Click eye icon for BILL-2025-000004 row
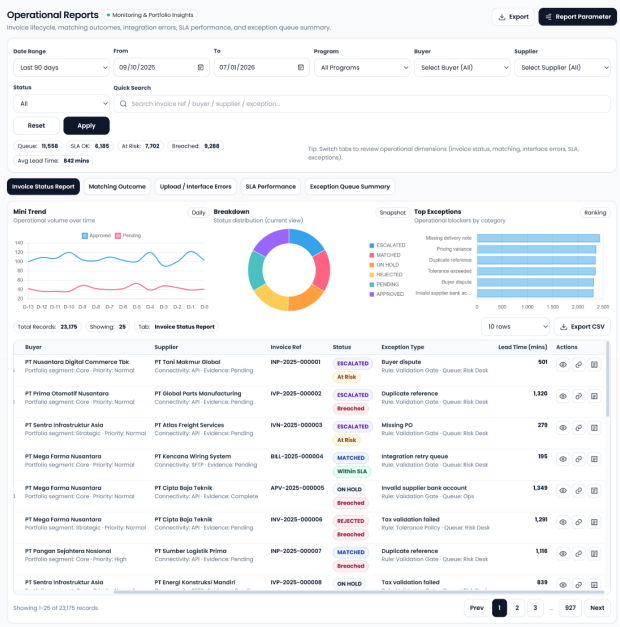Image resolution: width=620 pixels, height=627 pixels. [563, 460]
